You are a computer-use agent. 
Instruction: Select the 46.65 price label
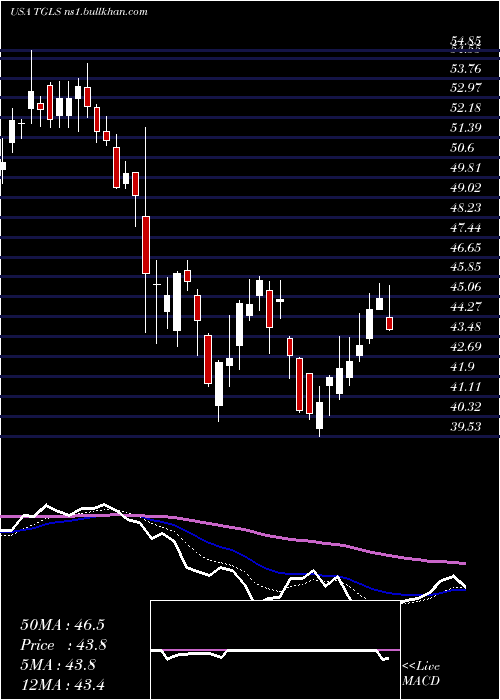[x=466, y=248]
